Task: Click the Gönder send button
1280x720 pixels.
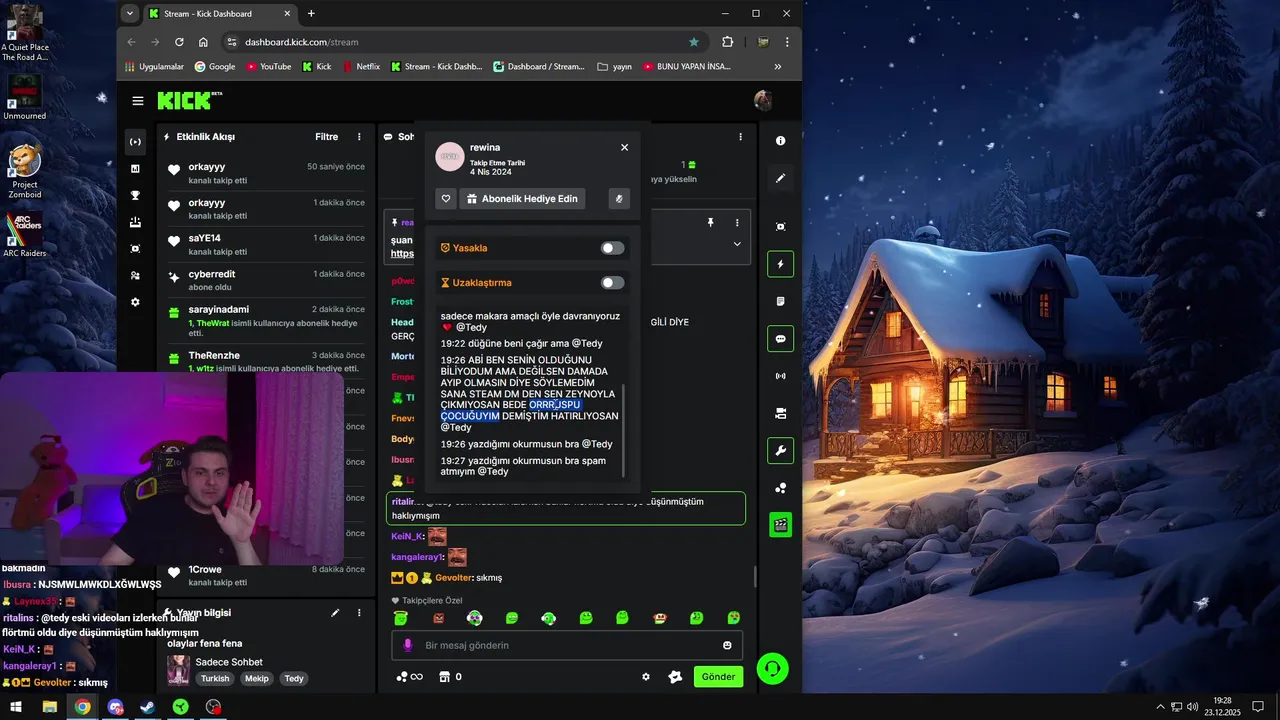Action: pos(718,677)
